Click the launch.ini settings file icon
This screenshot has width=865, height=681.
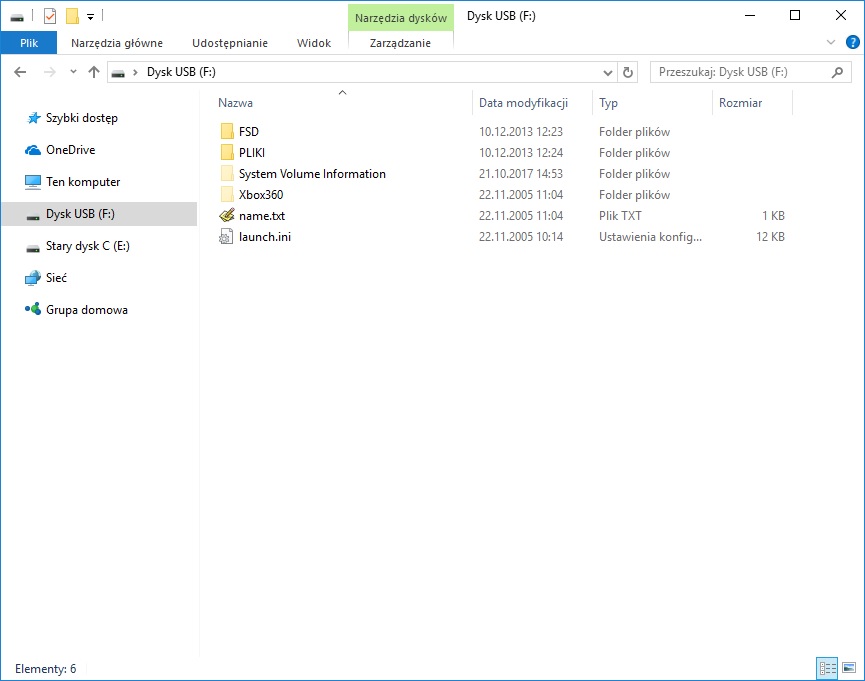pos(226,236)
